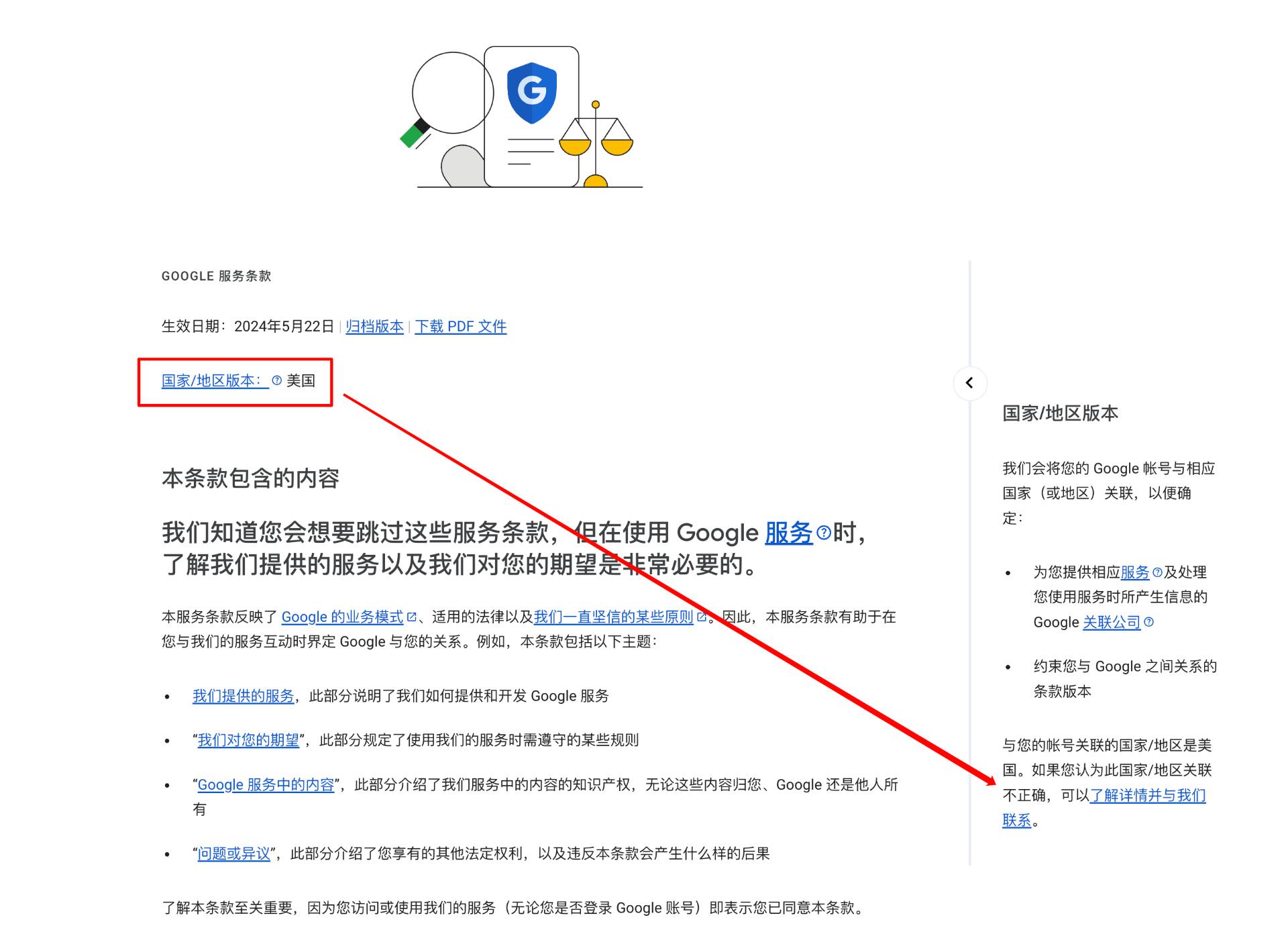This screenshot has height=938, width=1288.
Task: Click the help icon beside 国家/地区版本
Action: pyautogui.click(x=277, y=381)
